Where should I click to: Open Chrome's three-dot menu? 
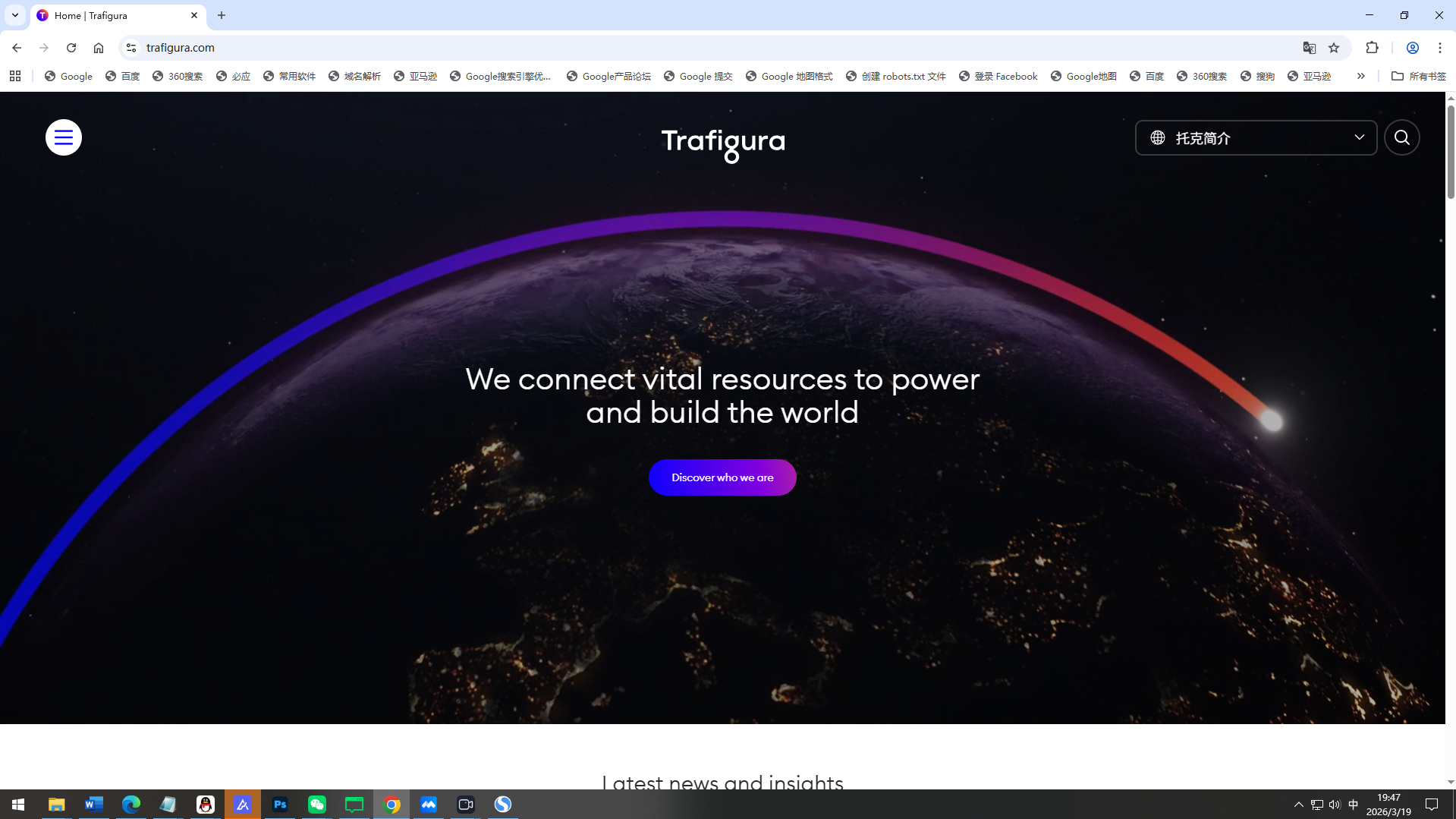click(x=1439, y=48)
